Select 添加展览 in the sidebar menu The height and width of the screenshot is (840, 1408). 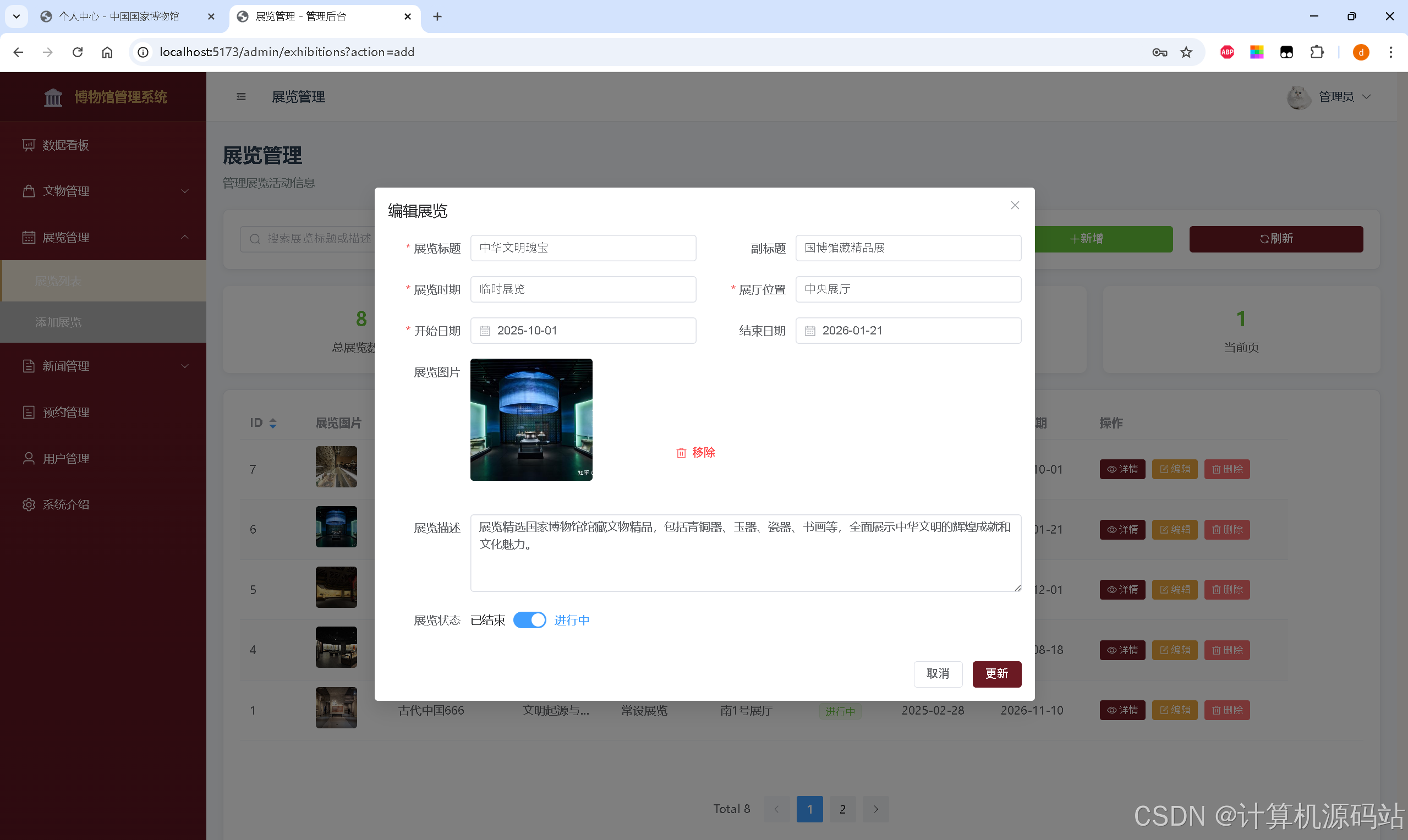(x=58, y=322)
